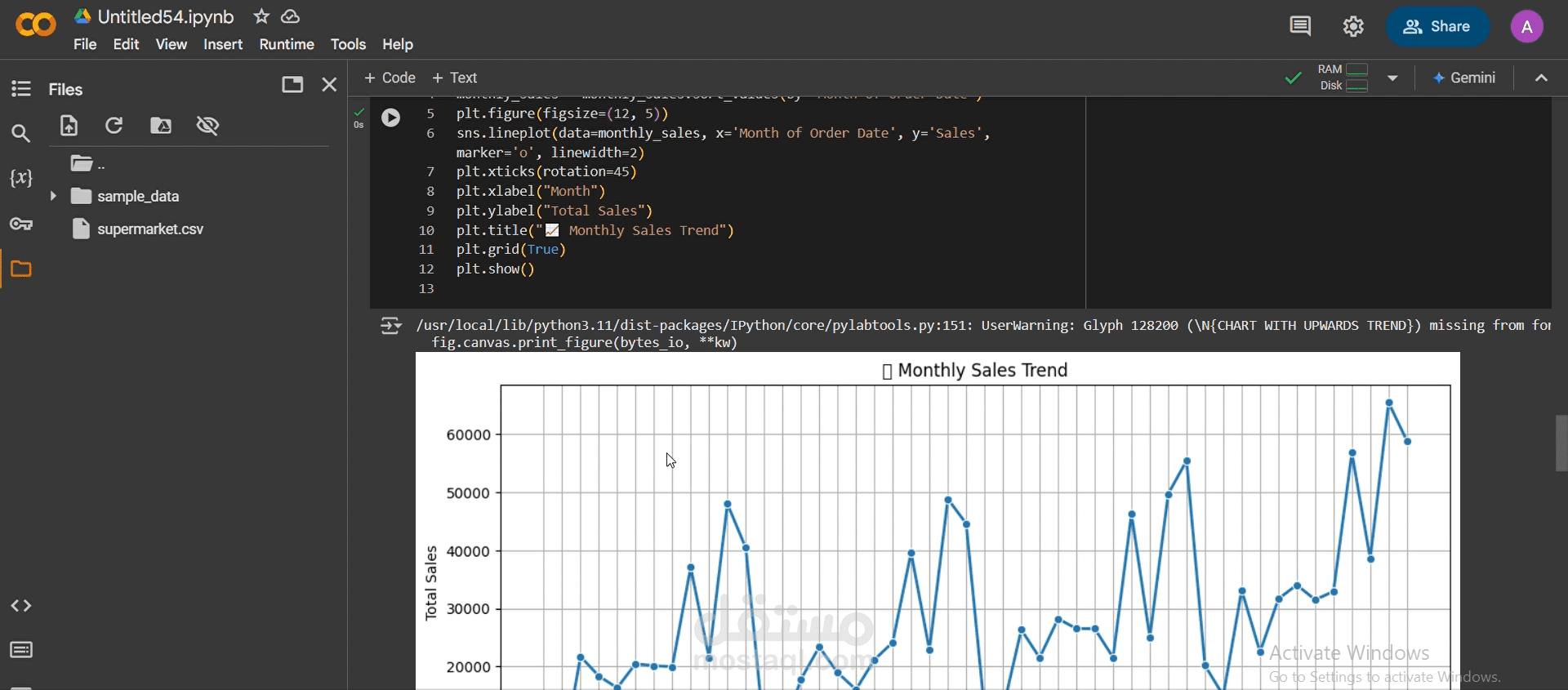1568x690 pixels.
Task: Open Files pane in new window
Action: click(292, 84)
